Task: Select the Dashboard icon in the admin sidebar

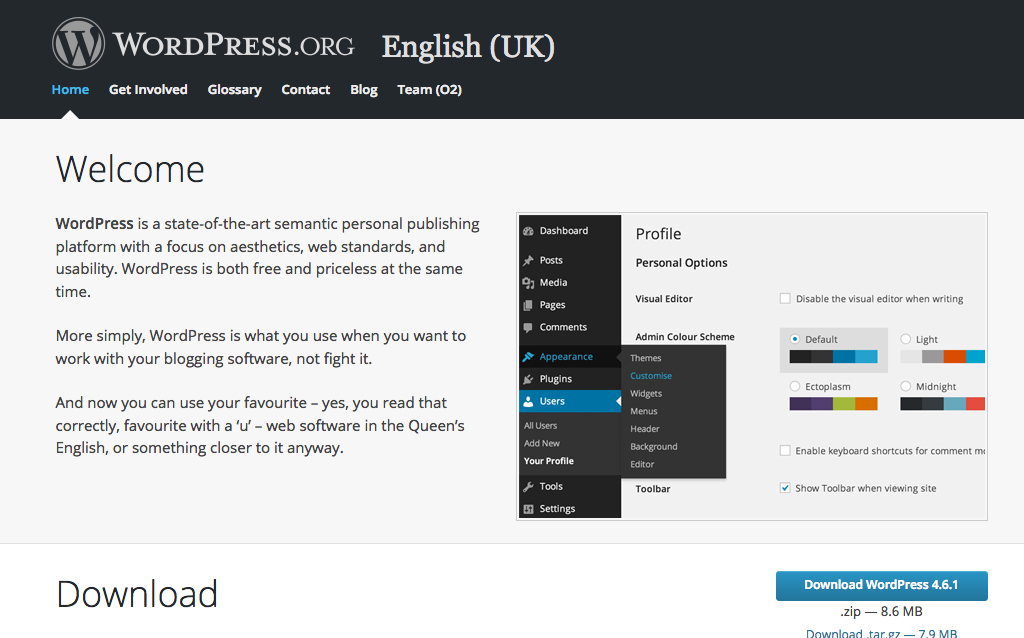Action: [x=530, y=231]
